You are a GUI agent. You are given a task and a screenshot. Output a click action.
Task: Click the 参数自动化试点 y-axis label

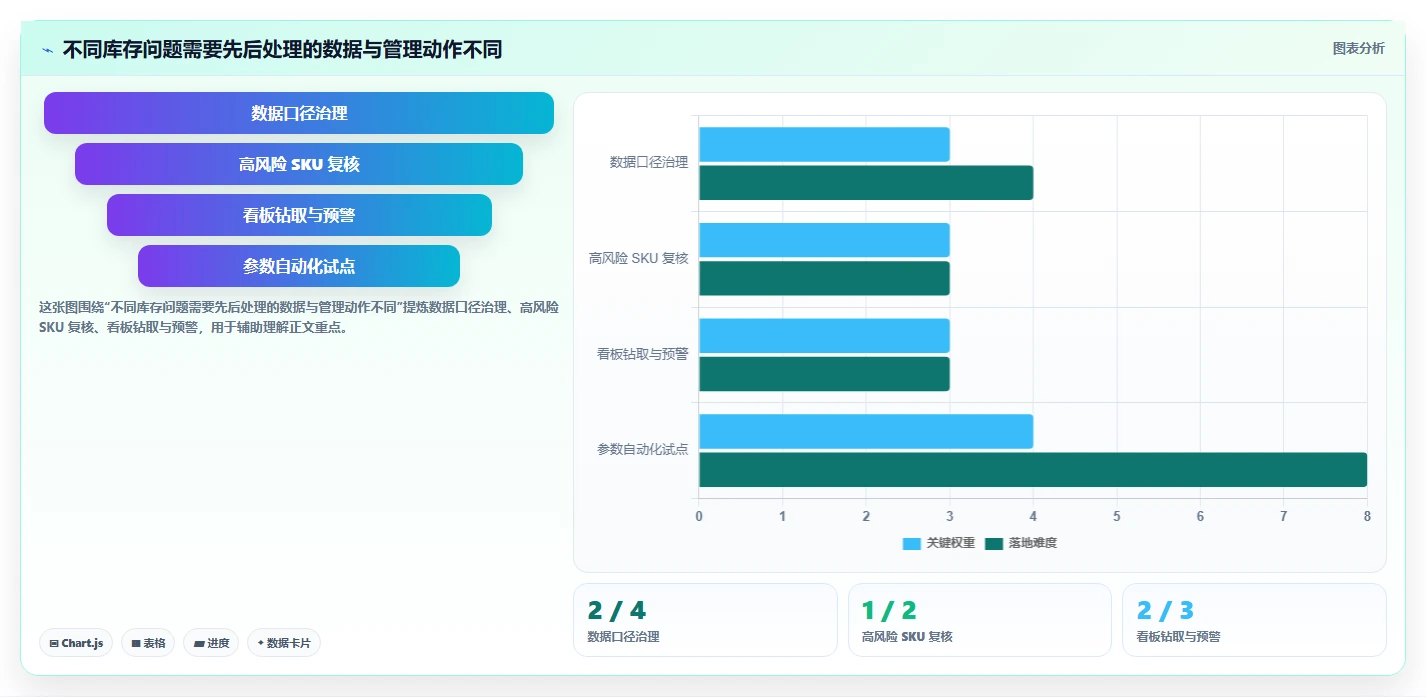(643, 450)
